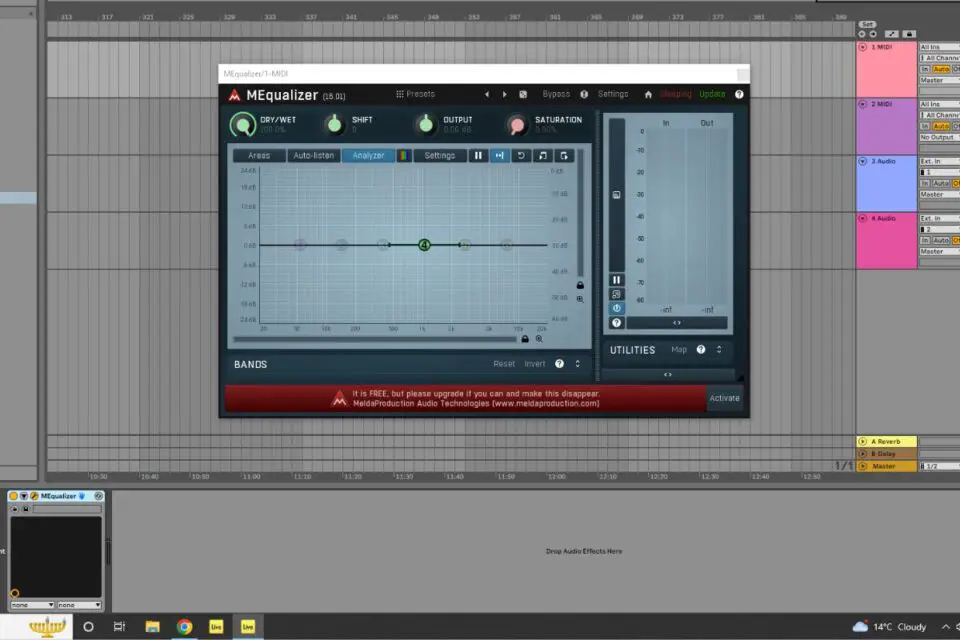Click the pause icon in the Analyzer toolbar

[x=480, y=155]
